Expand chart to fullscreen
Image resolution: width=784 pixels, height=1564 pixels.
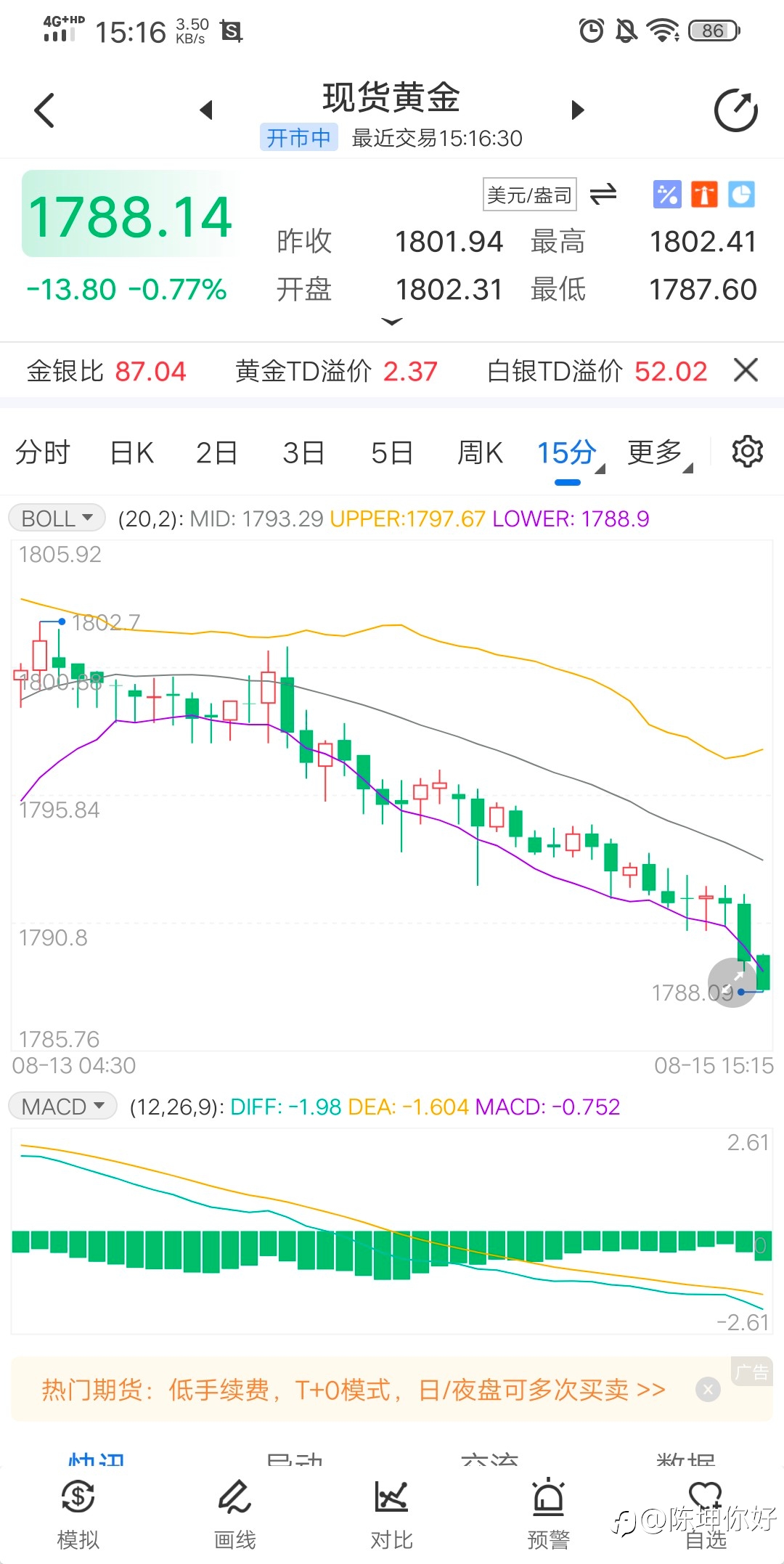pyautogui.click(x=732, y=982)
